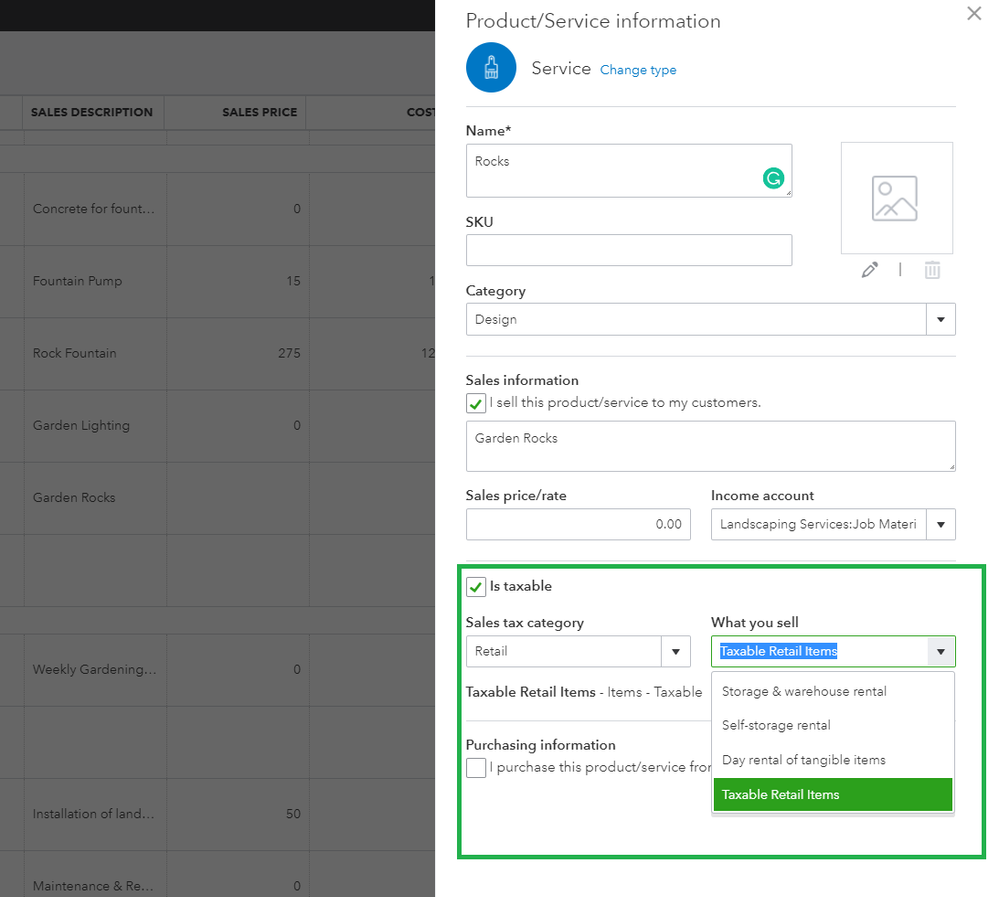This screenshot has height=897, width=999.
Task: Expand the Category dropdown arrow
Action: (940, 320)
